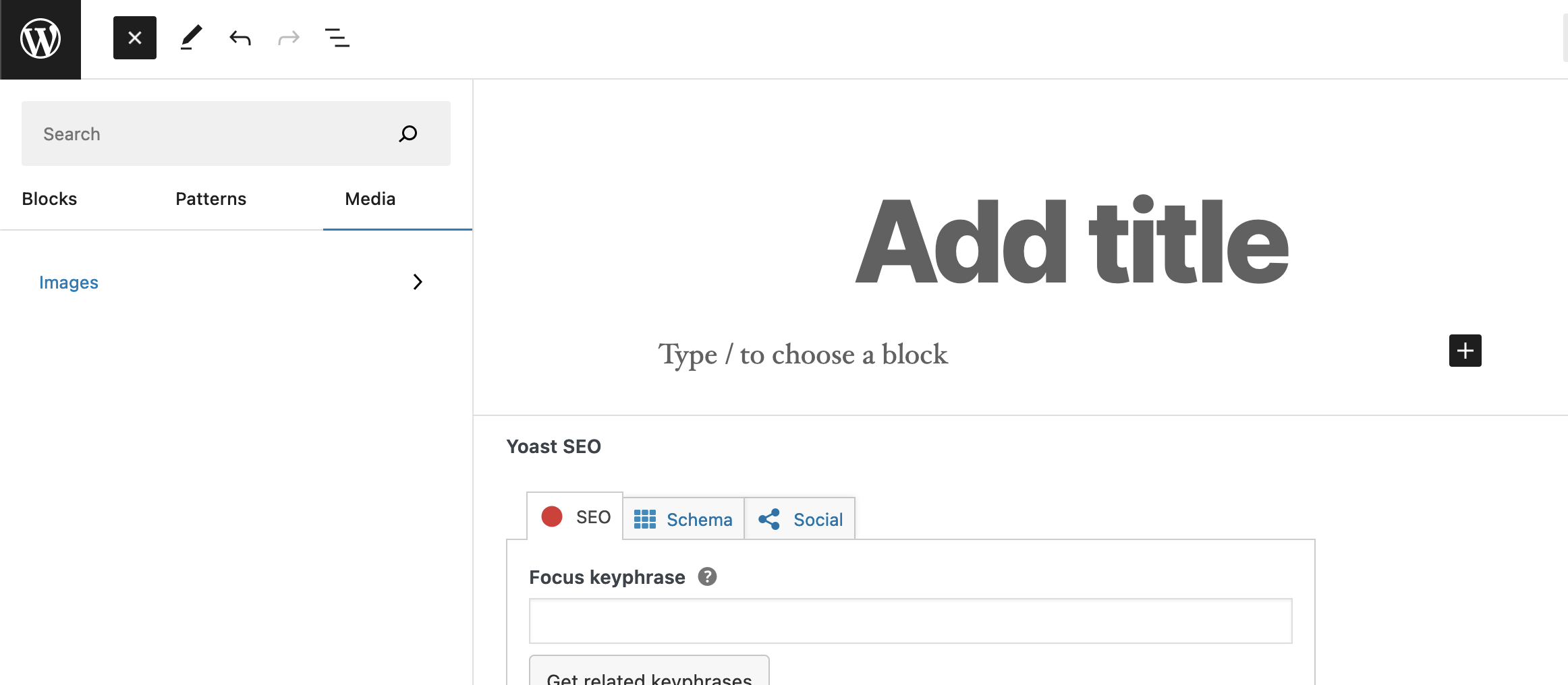This screenshot has width=1568, height=685.
Task: Click the Social share icon
Action: tap(770, 518)
